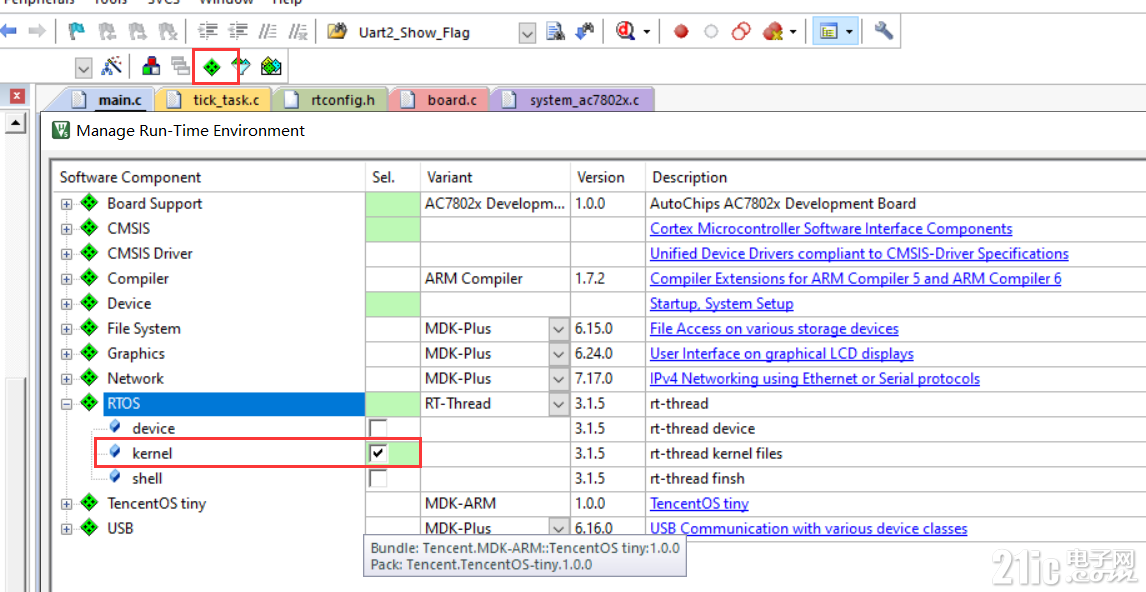The height and width of the screenshot is (592, 1146).
Task: Open Find in Files folder-binoculars icon
Action: pos(337,31)
